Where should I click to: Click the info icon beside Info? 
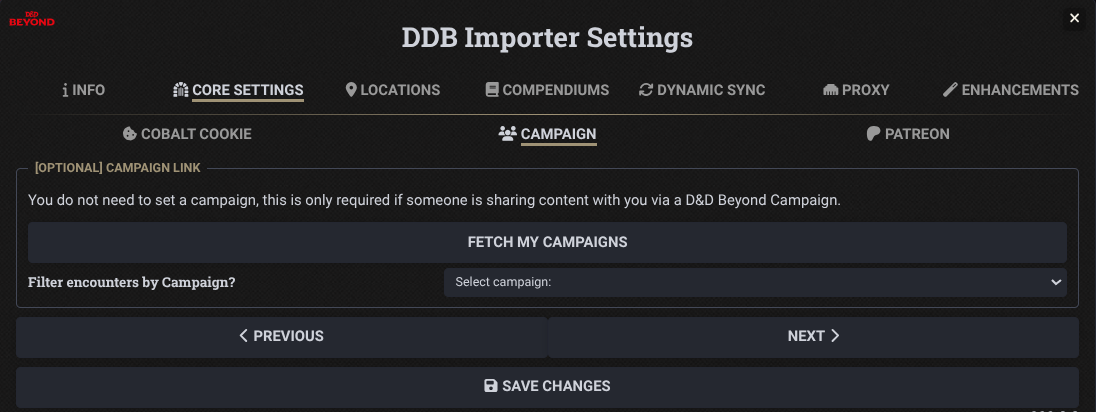coord(65,90)
